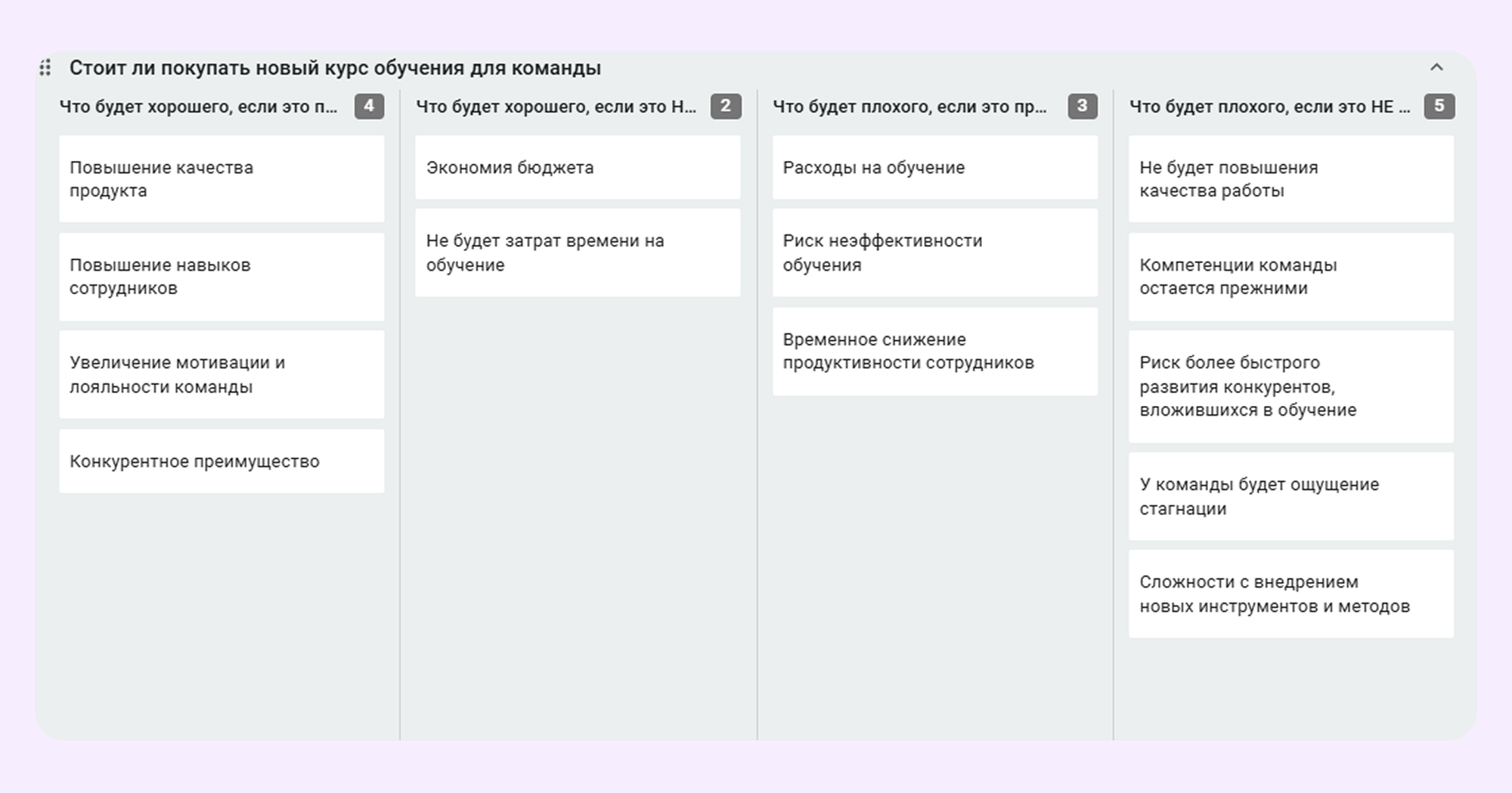Open "Временное снижение продуктивности сотрудников" card
The height and width of the screenshot is (793, 1512).
934,351
